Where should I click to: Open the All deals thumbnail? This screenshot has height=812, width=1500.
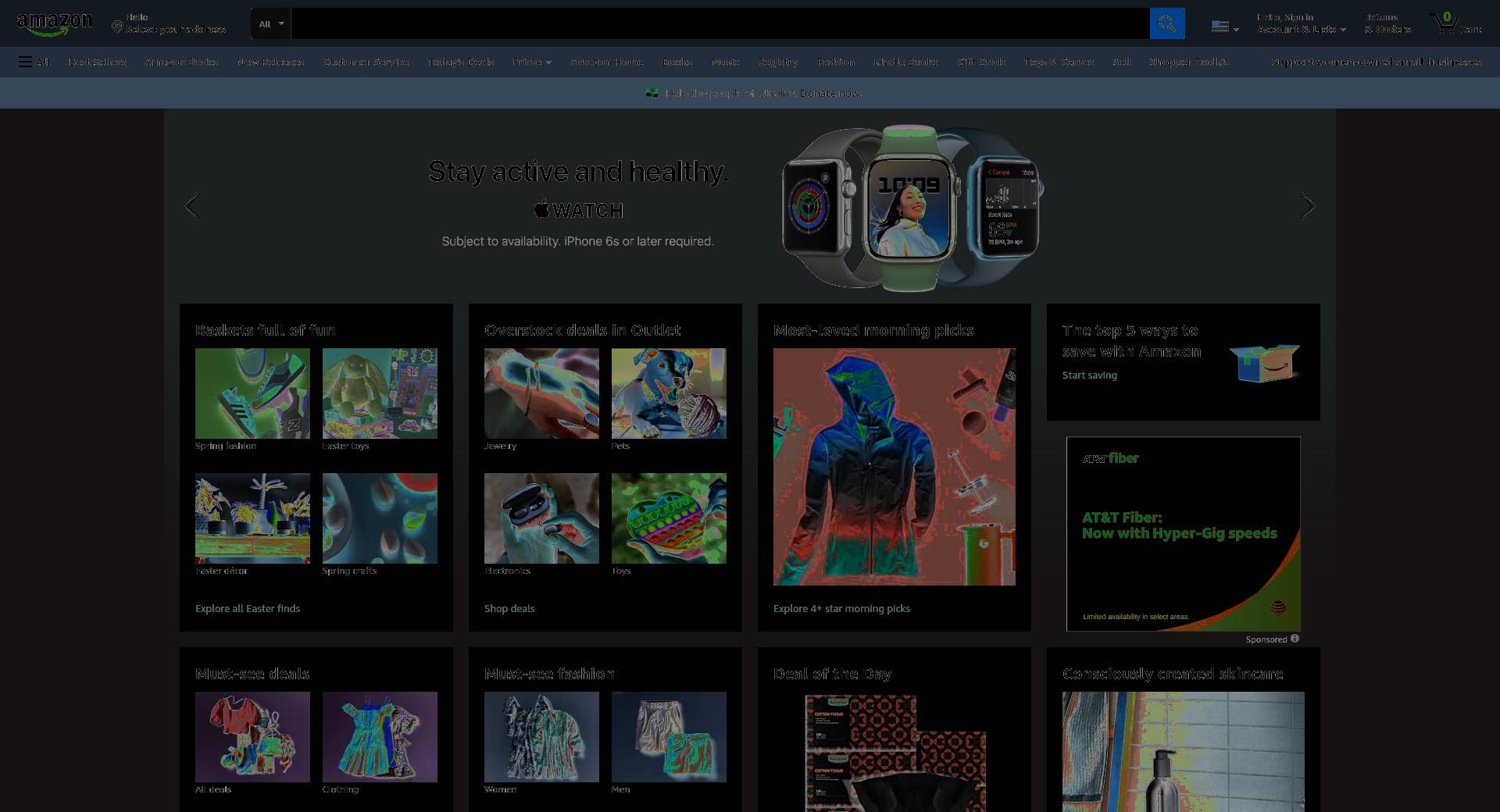pos(252,737)
